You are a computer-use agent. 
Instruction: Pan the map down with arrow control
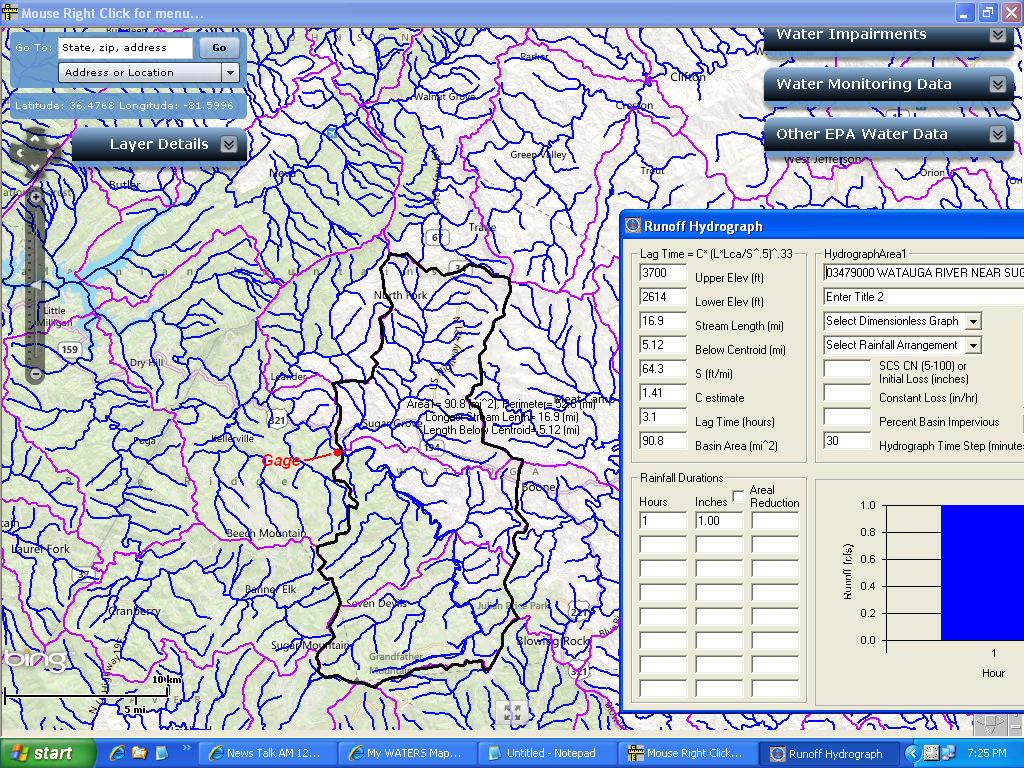[x=35, y=167]
